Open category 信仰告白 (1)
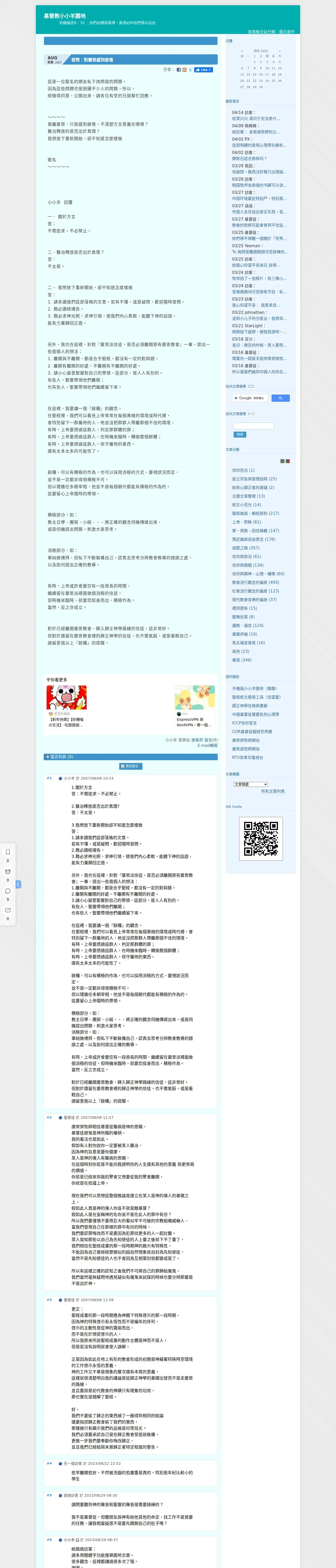Viewport: 336px width, 1568px height. 243,470
